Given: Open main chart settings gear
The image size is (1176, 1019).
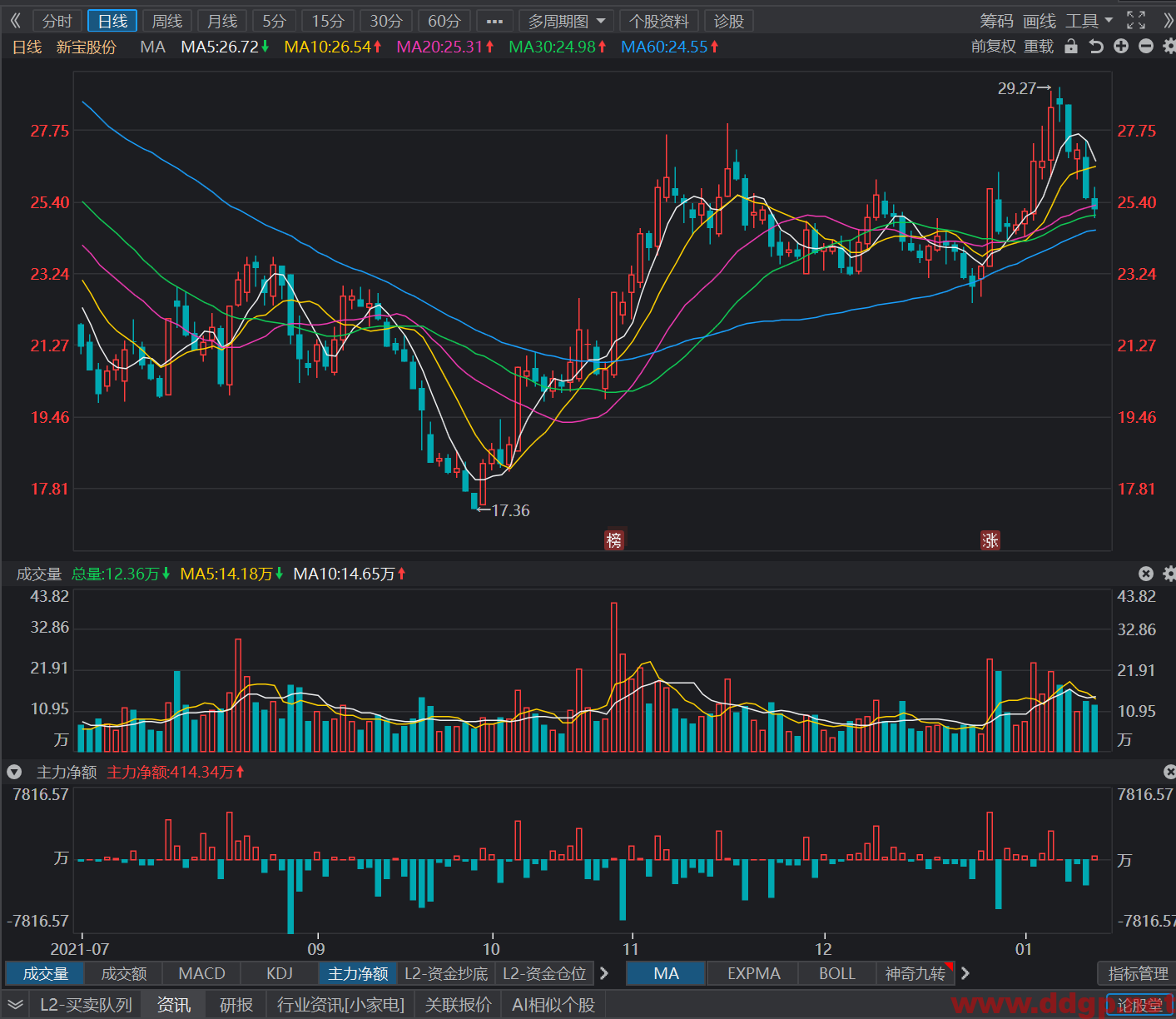Looking at the screenshot, I should point(1169,47).
